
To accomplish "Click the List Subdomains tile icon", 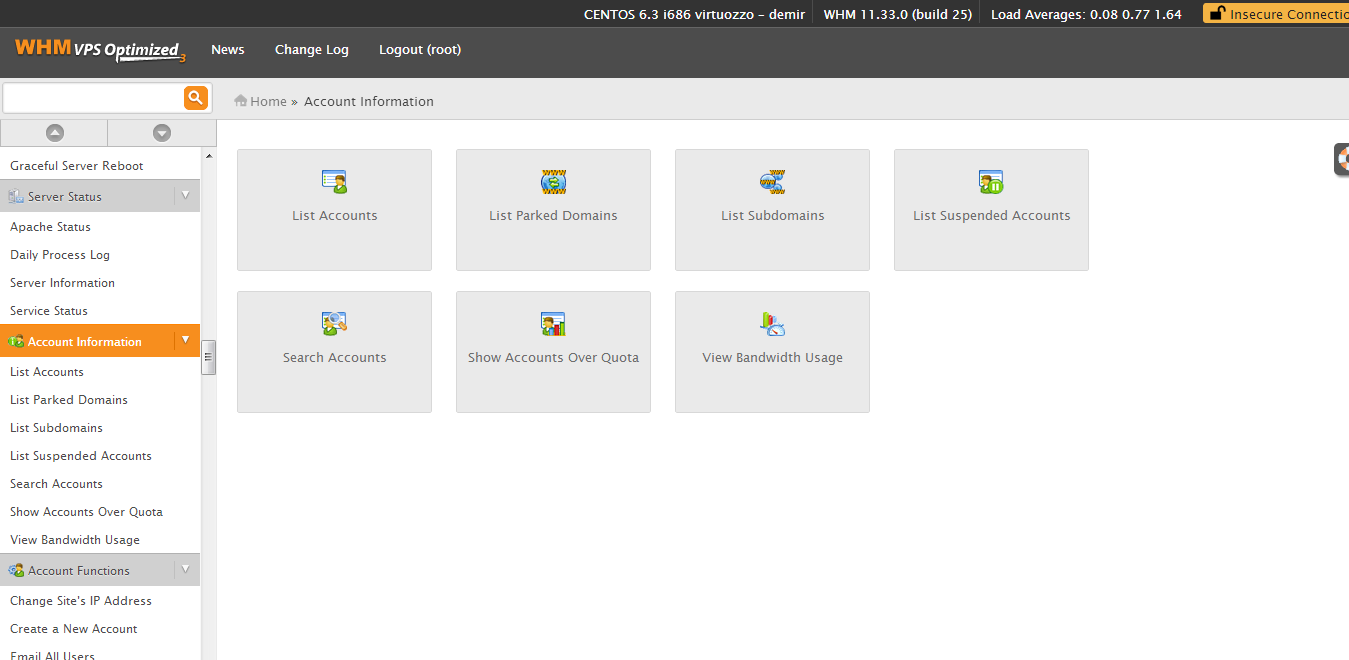I will (772, 182).
